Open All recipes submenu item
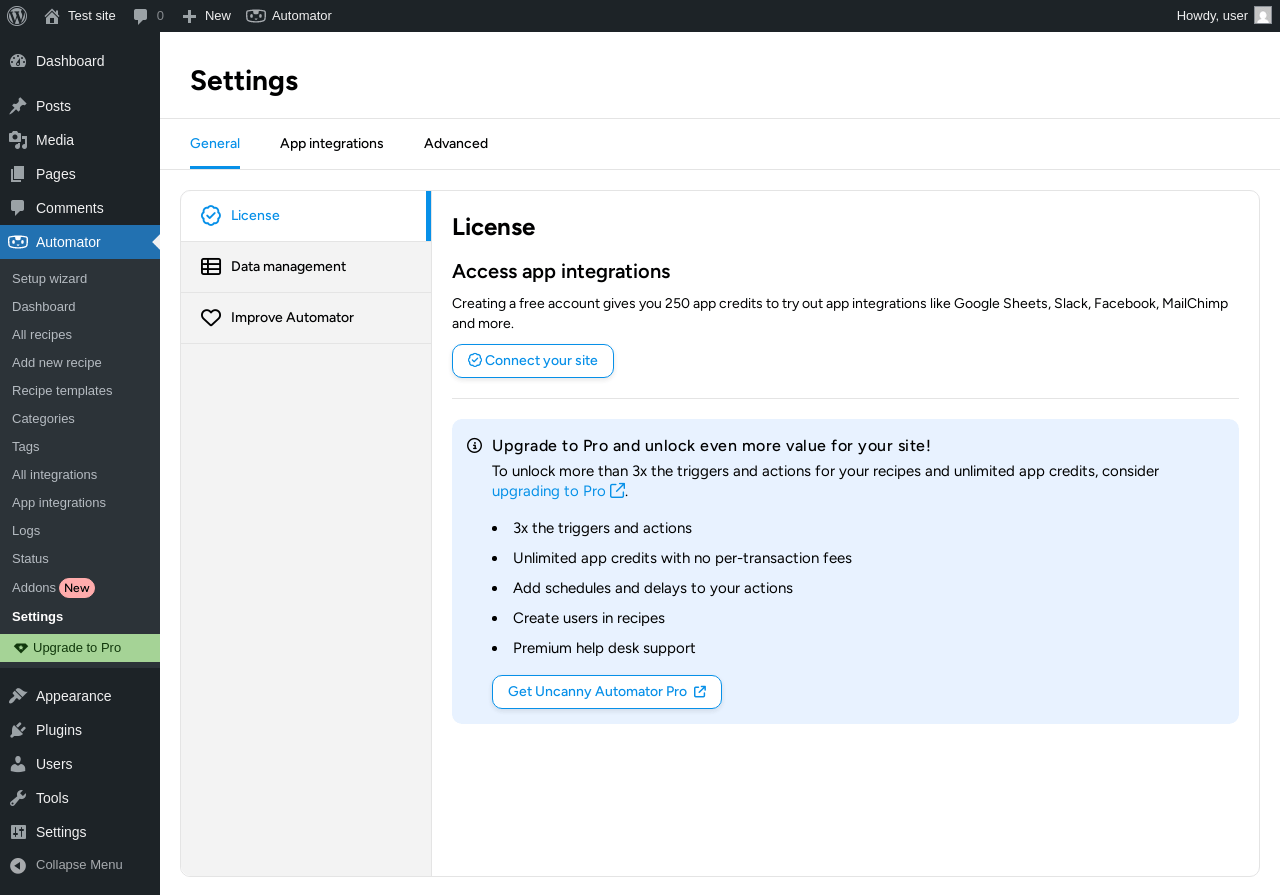This screenshot has width=1280, height=895. tap(80, 335)
